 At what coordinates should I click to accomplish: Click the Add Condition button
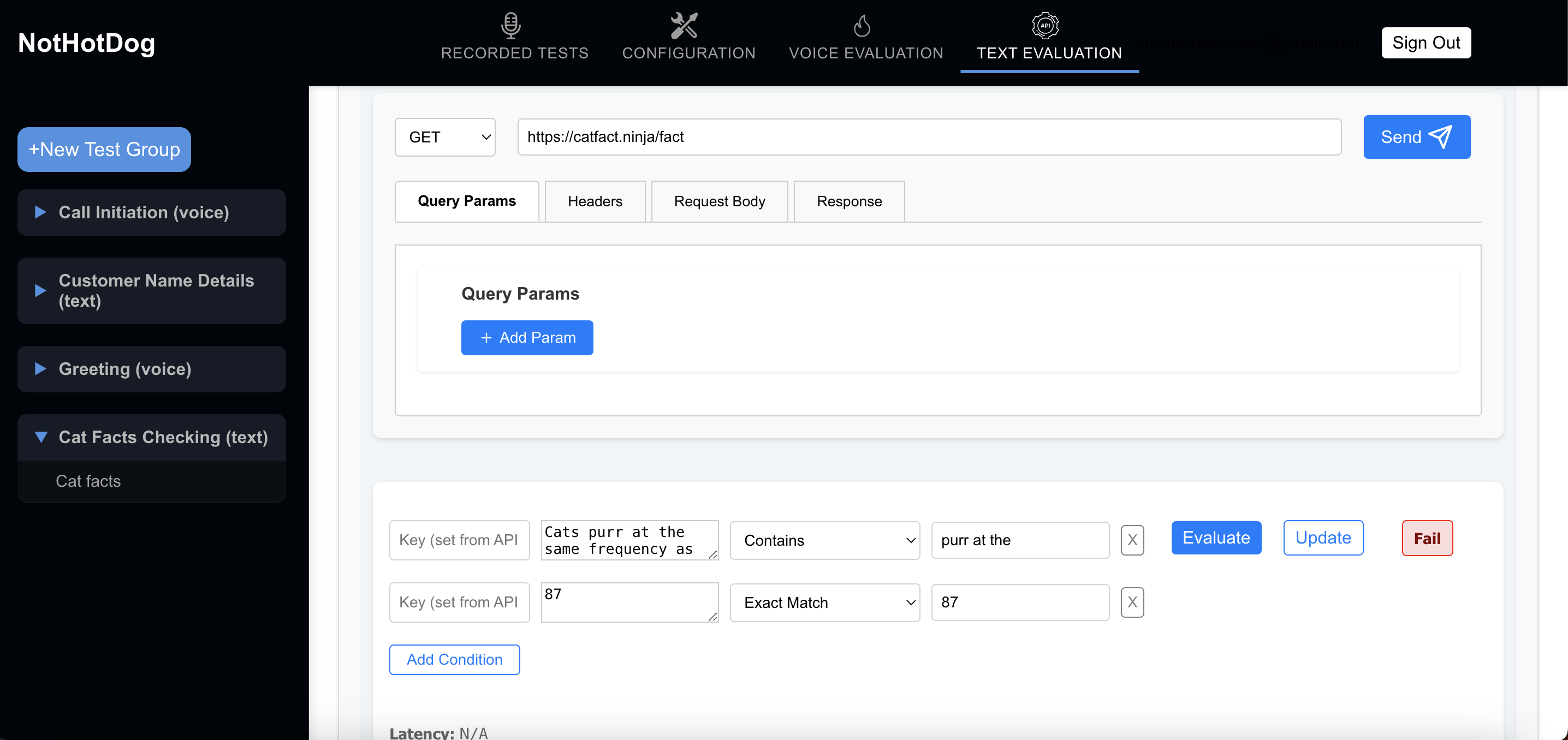coord(454,659)
